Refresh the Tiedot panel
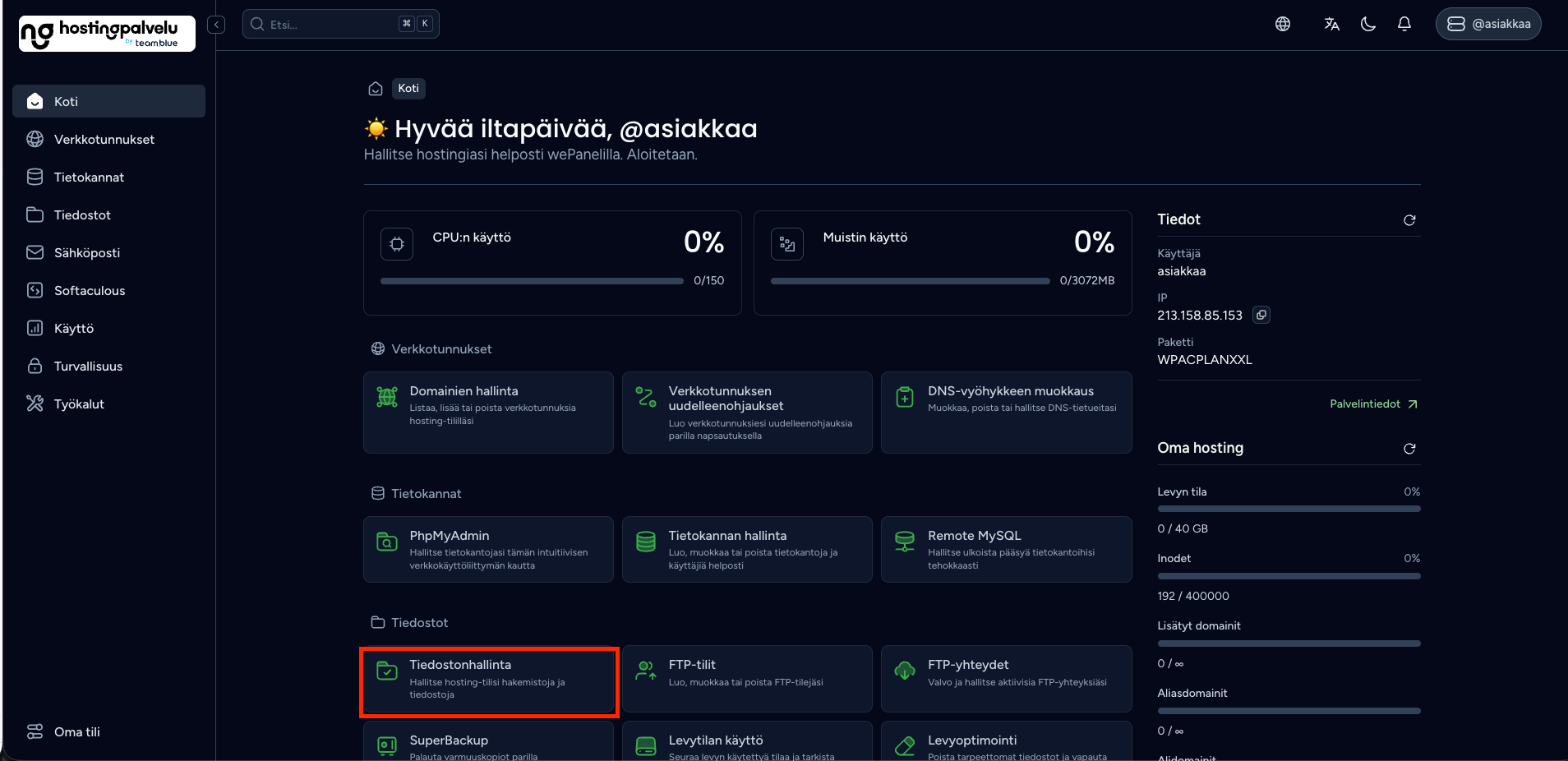 tap(1409, 220)
